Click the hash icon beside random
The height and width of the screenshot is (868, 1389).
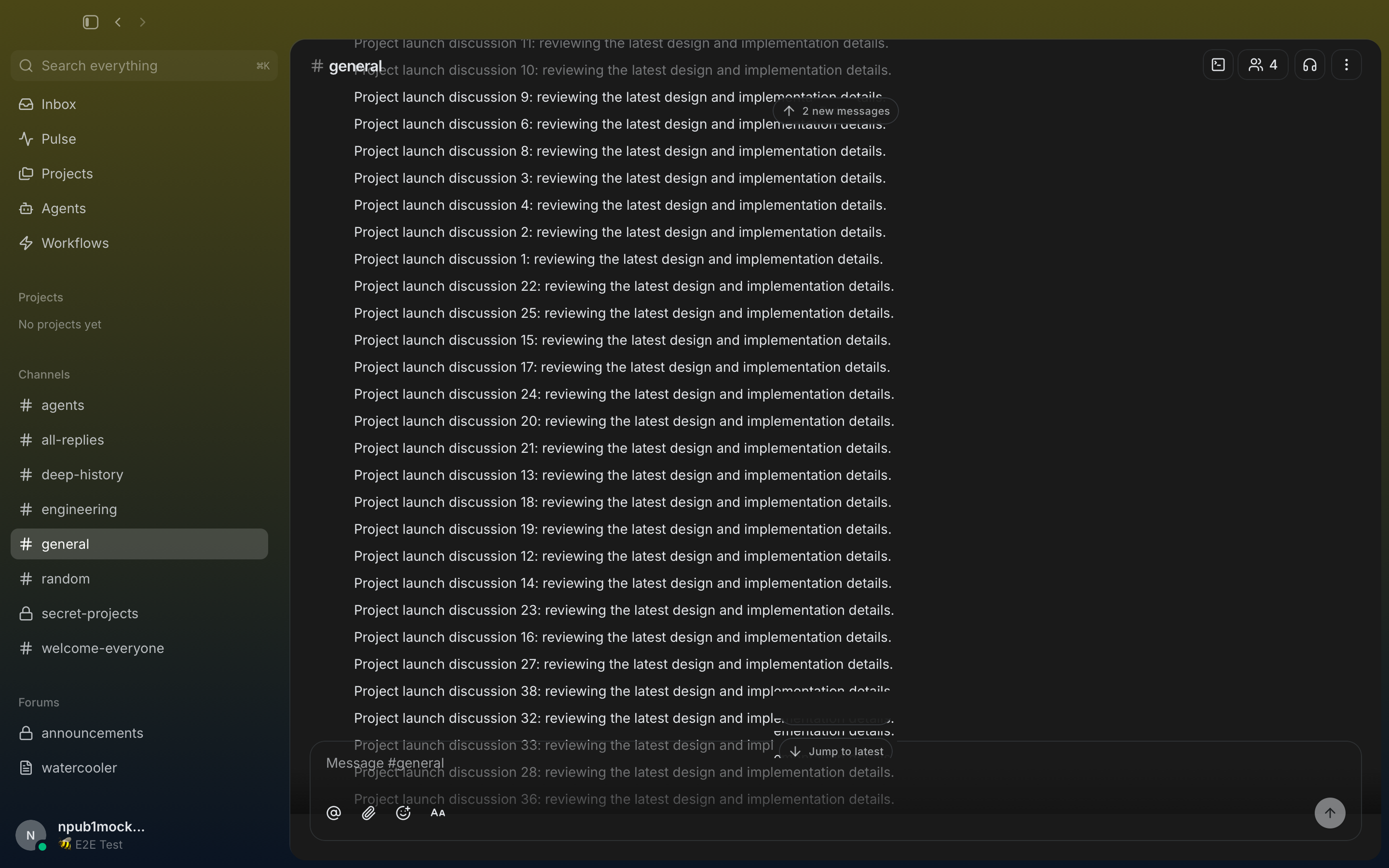coord(26,579)
